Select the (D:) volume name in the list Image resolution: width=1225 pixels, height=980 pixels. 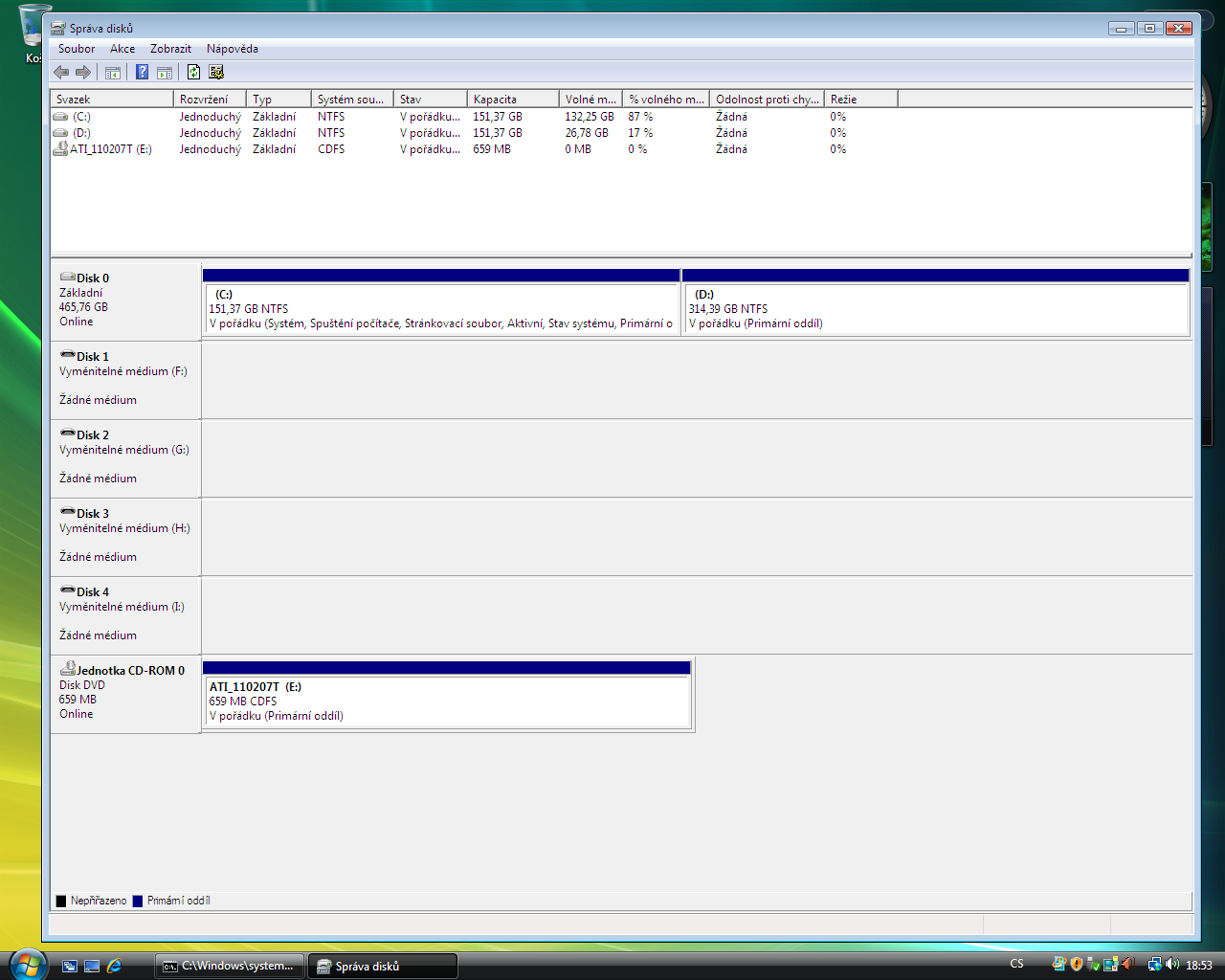click(x=81, y=133)
